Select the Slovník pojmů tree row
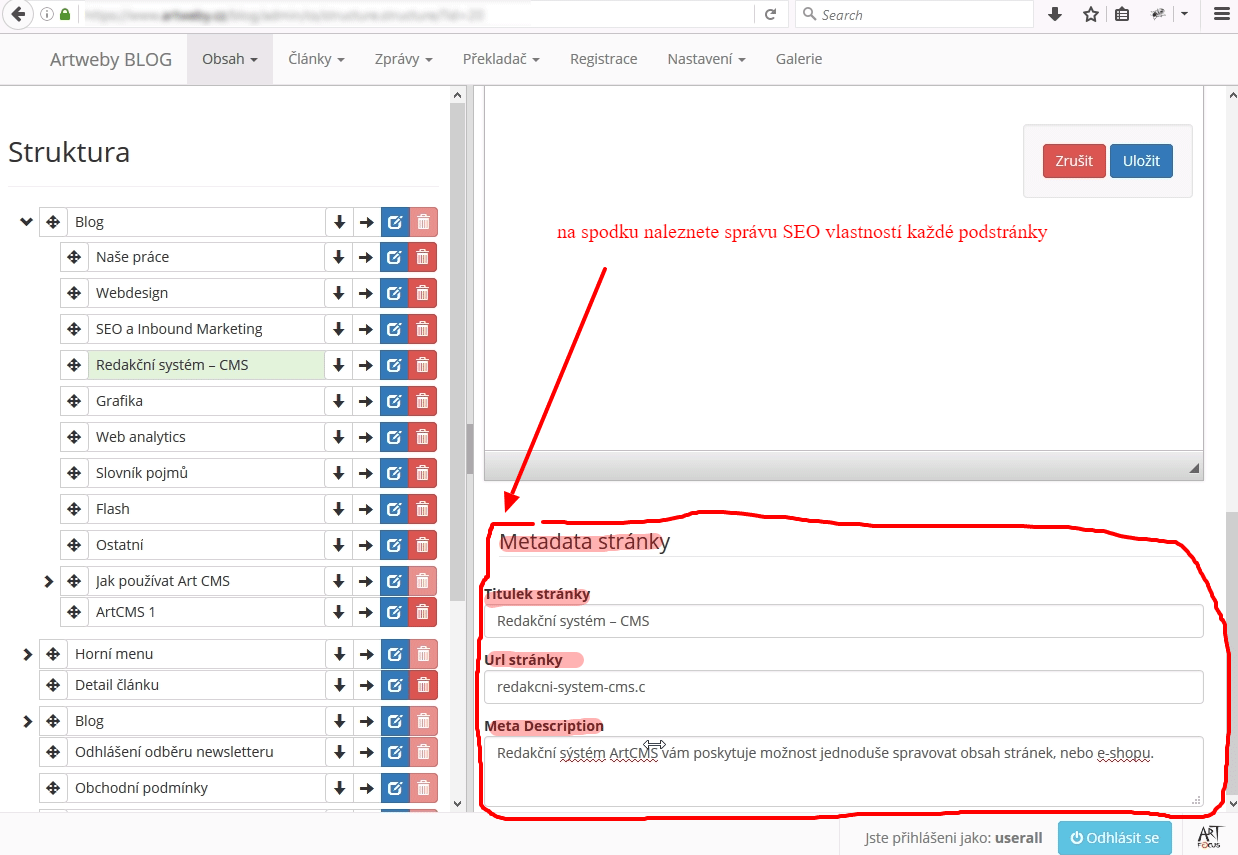The height and width of the screenshot is (855, 1238). click(x=206, y=473)
